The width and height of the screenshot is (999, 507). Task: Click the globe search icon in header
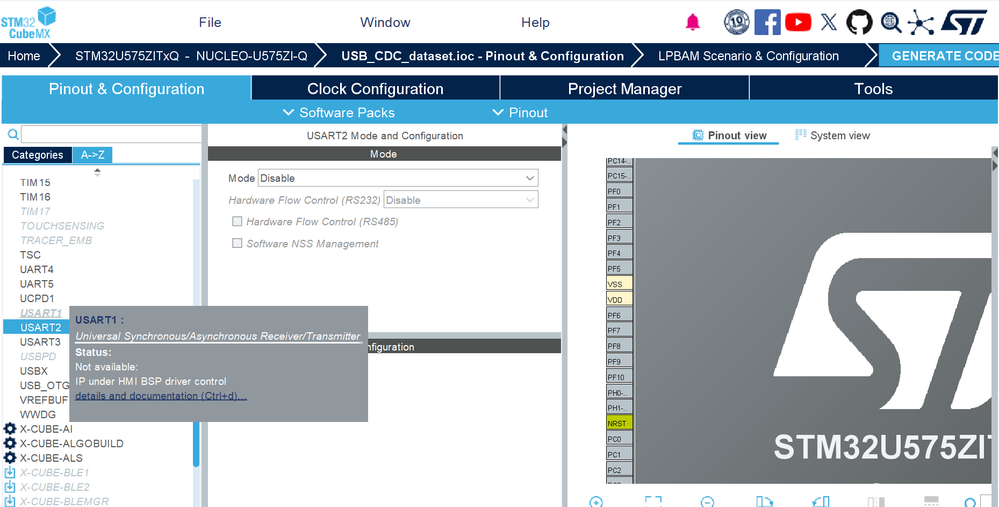pyautogui.click(x=891, y=22)
